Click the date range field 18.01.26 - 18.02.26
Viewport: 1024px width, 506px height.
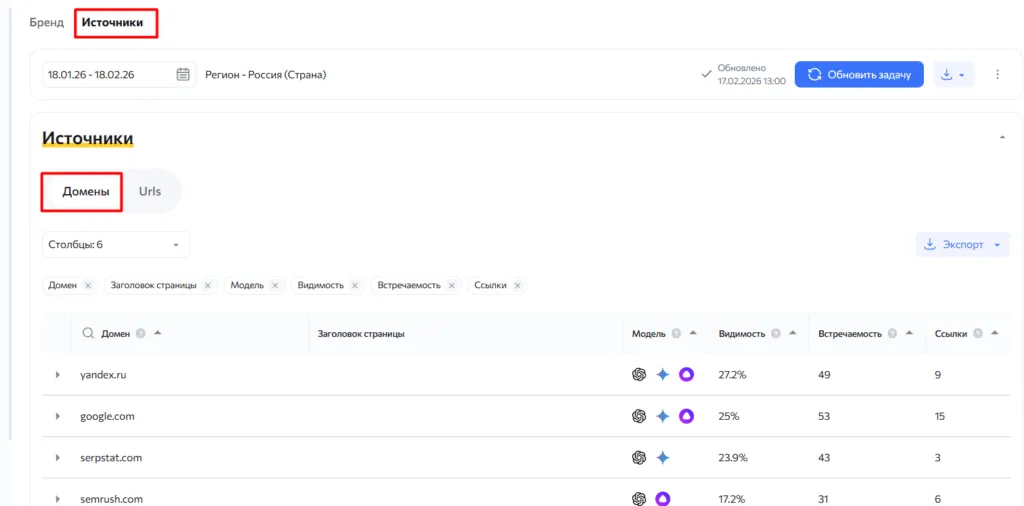(x=119, y=74)
